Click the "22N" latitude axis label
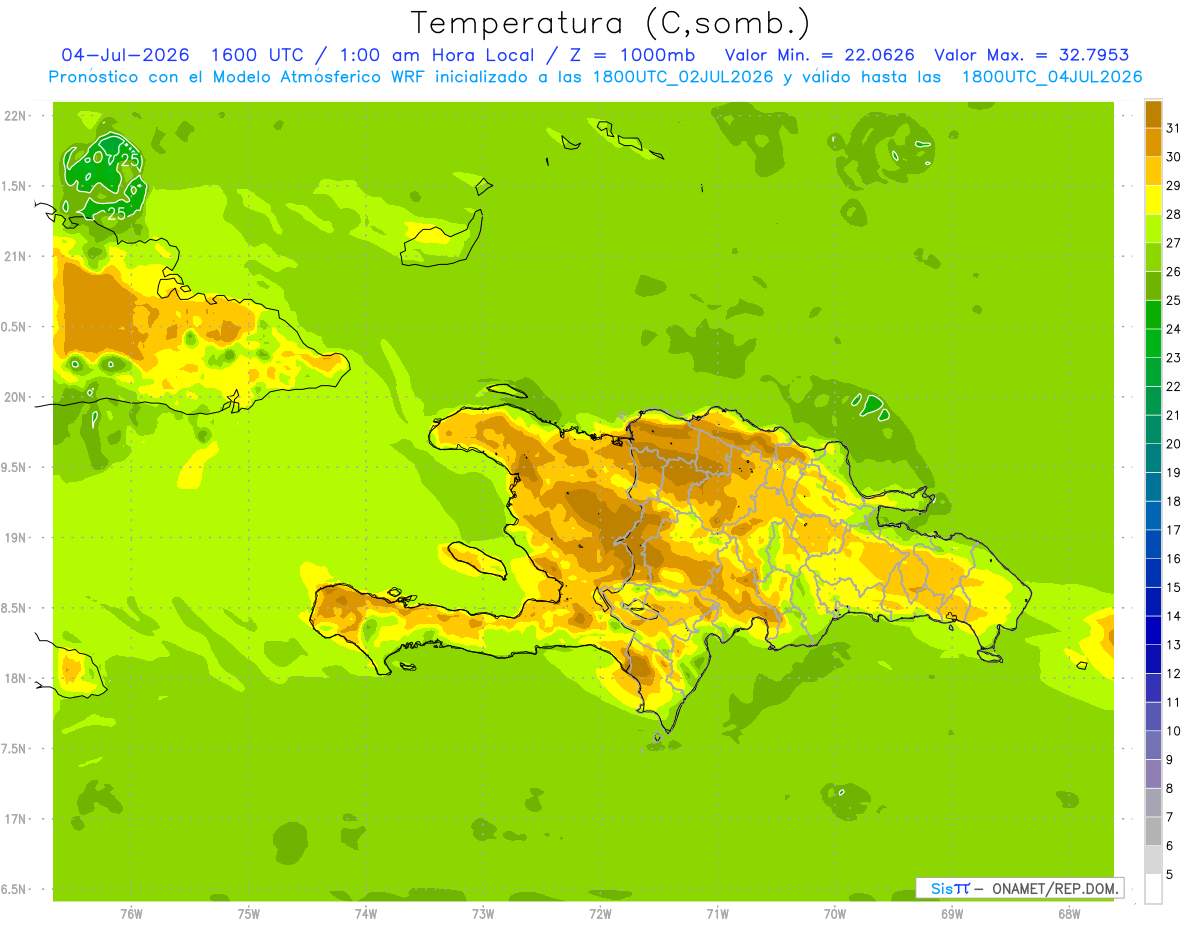Image resolution: width=1200 pixels, height=927 pixels. tap(14, 116)
